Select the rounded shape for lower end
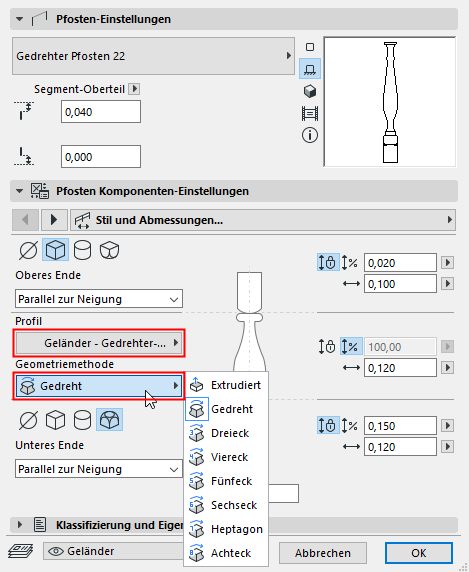The width and height of the screenshot is (469, 572). 109,420
